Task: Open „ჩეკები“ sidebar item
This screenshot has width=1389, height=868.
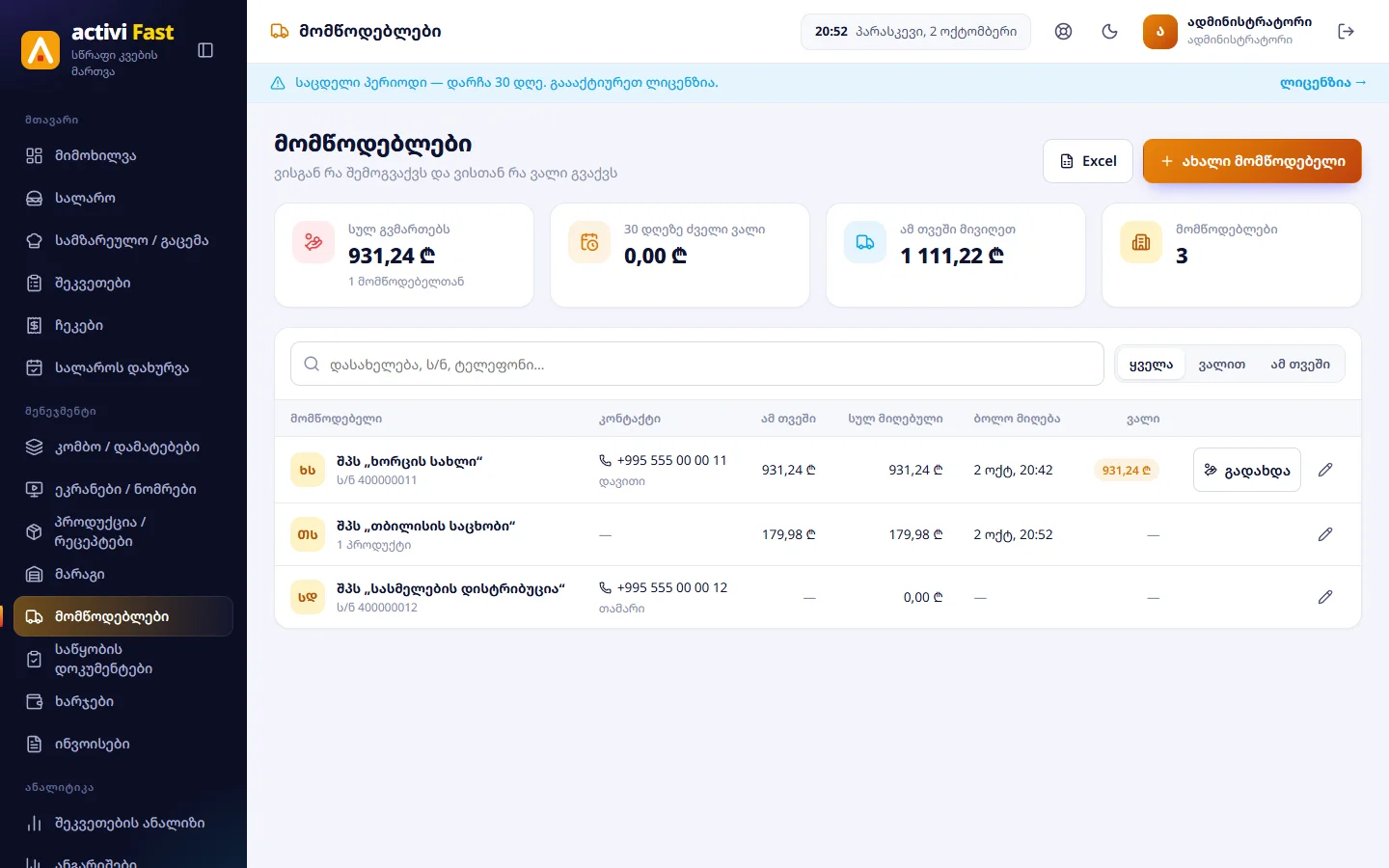Action: (123, 325)
